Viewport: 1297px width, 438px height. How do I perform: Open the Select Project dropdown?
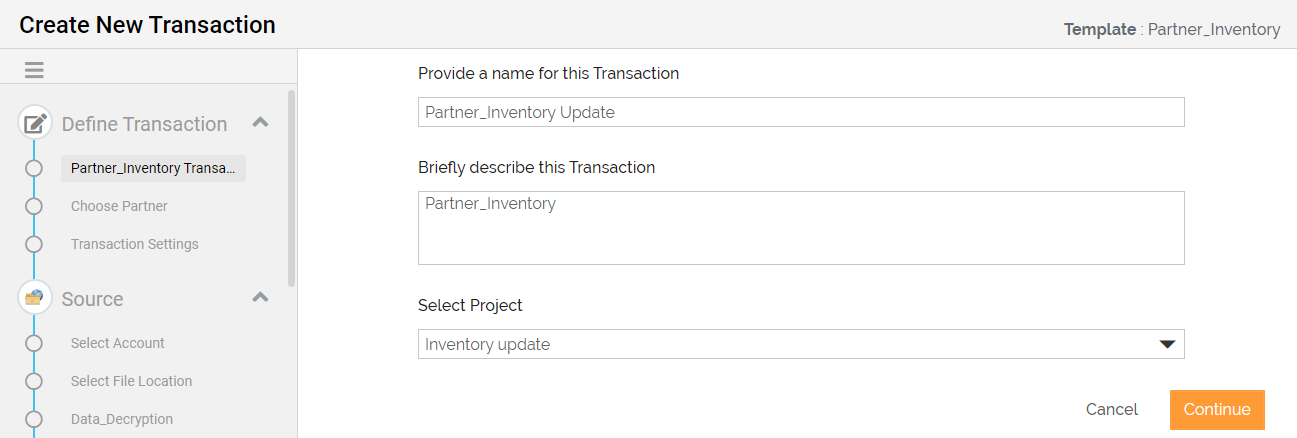pos(800,344)
